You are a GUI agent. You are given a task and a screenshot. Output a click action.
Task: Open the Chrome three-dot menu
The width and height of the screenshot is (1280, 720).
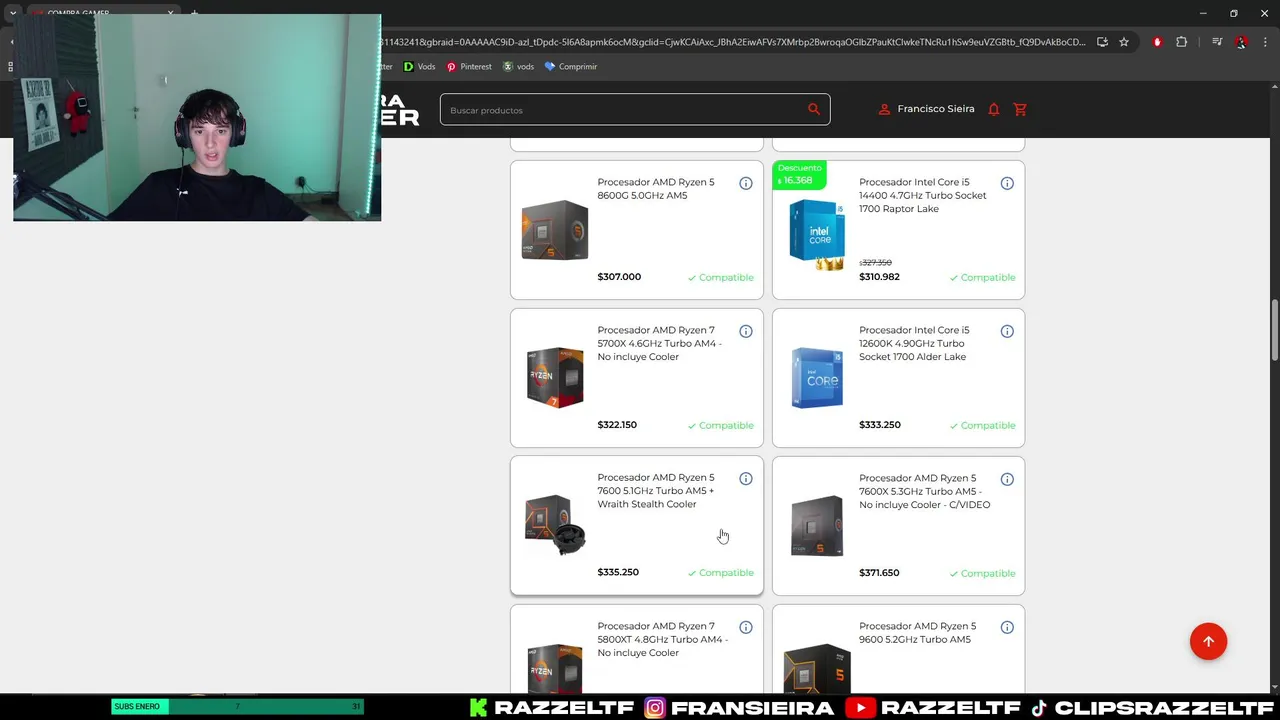1265,42
